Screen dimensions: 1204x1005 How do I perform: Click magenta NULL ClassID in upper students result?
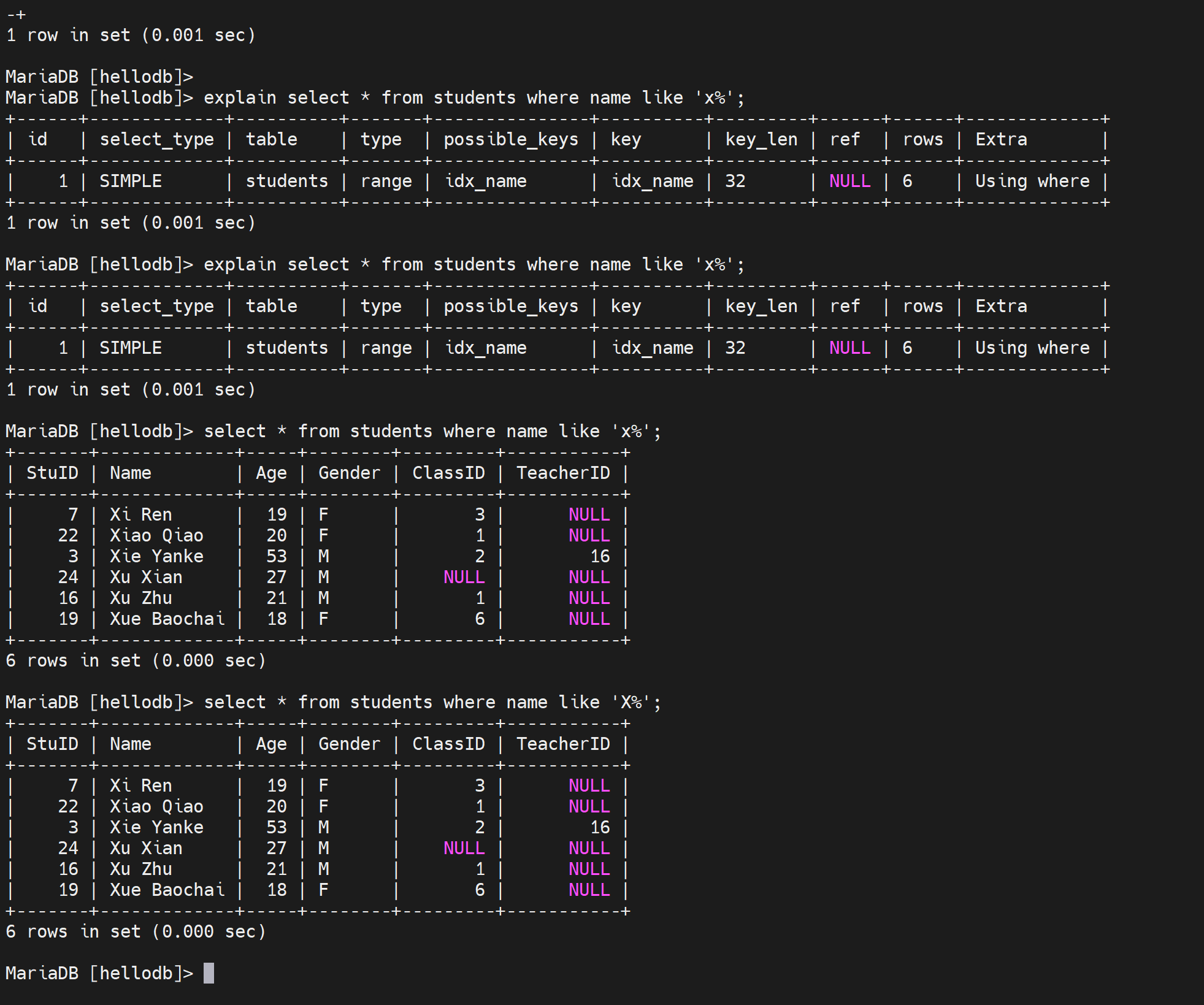point(464,577)
